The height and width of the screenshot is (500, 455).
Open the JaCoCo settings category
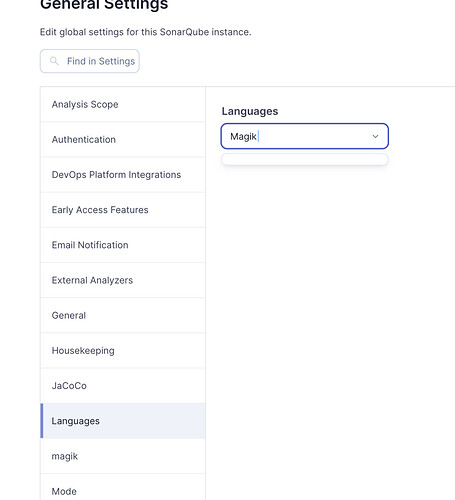pyautogui.click(x=123, y=386)
